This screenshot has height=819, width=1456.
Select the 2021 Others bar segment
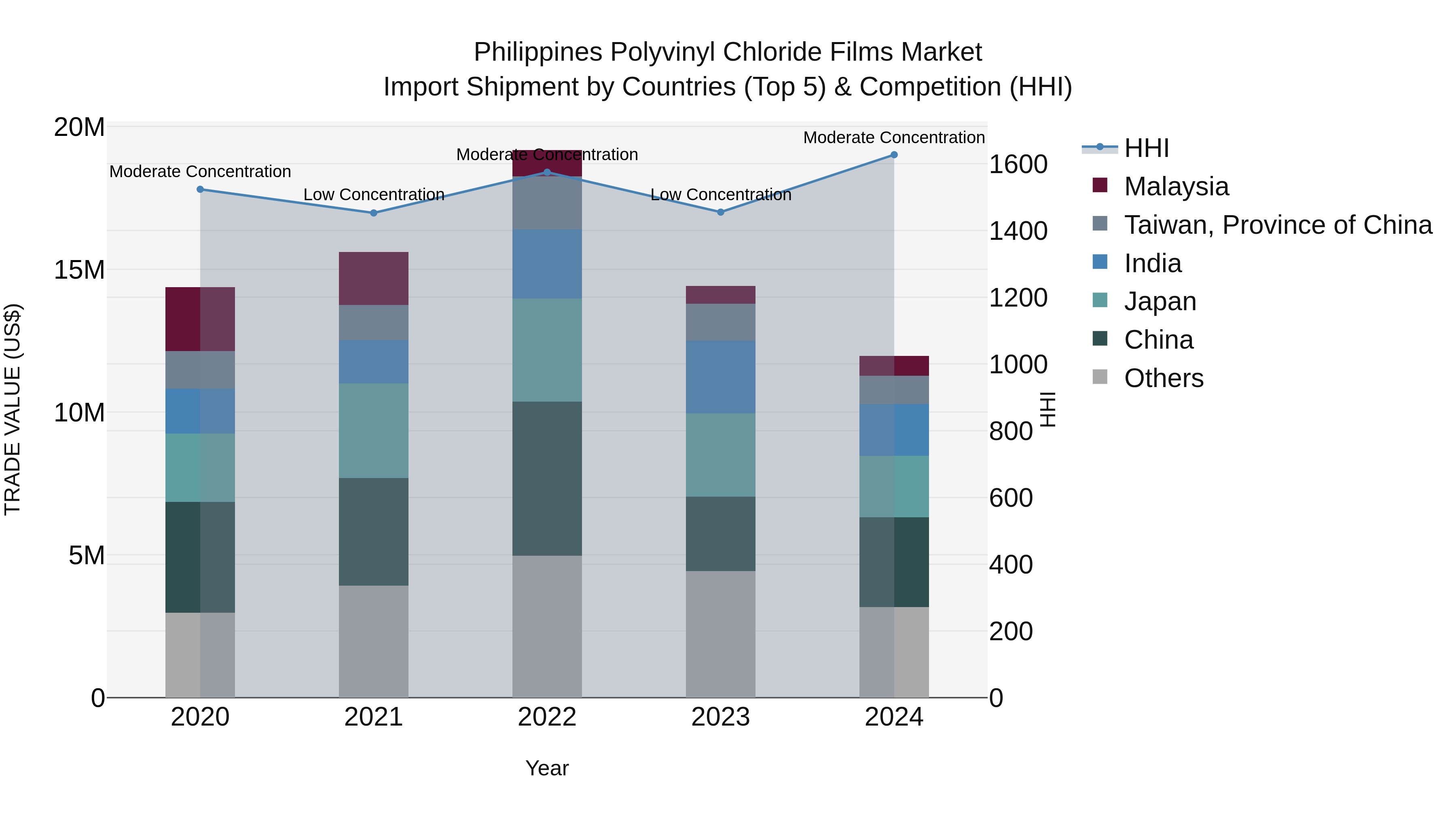tap(374, 641)
